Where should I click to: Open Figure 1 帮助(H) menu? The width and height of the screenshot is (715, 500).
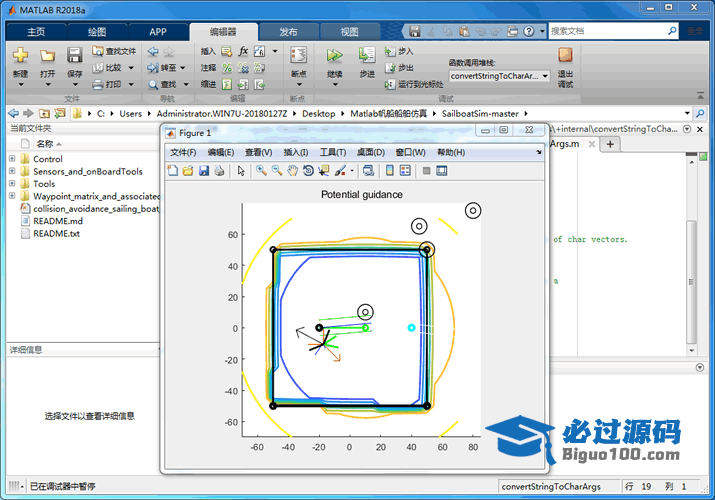[451, 152]
